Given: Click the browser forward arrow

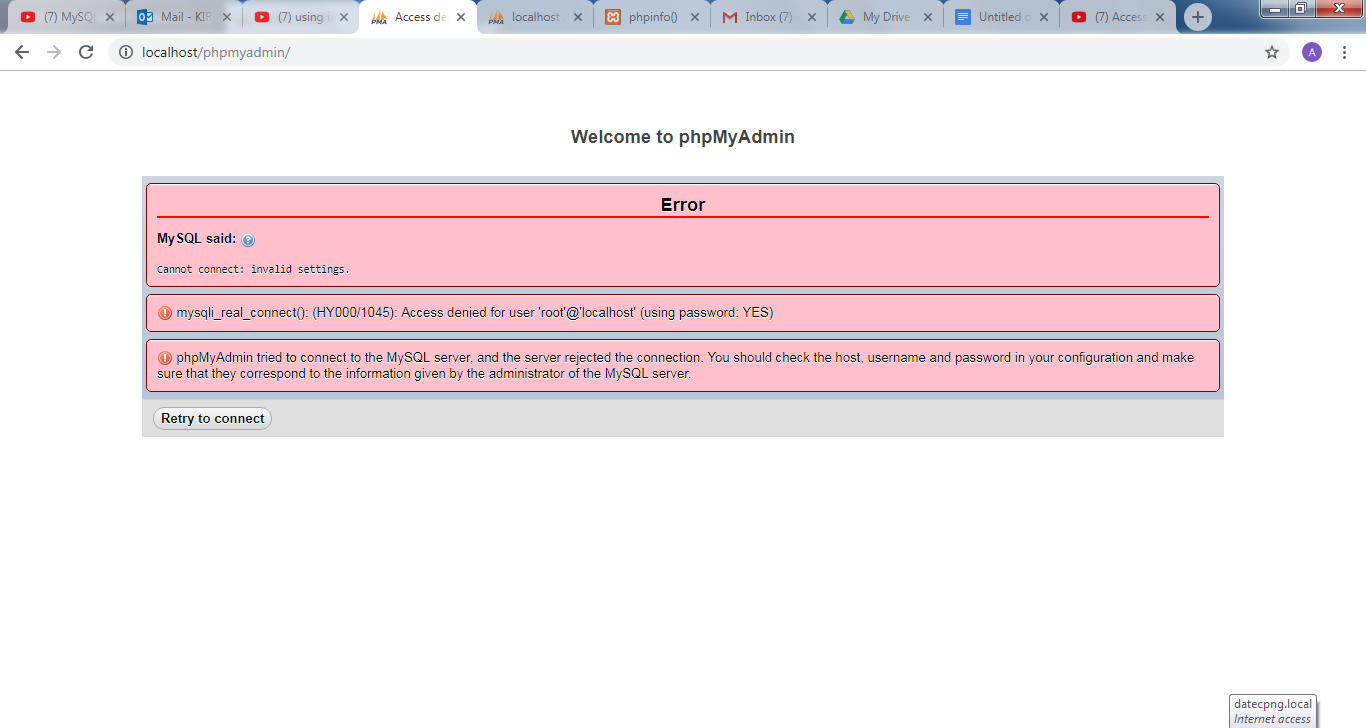Looking at the screenshot, I should (54, 52).
